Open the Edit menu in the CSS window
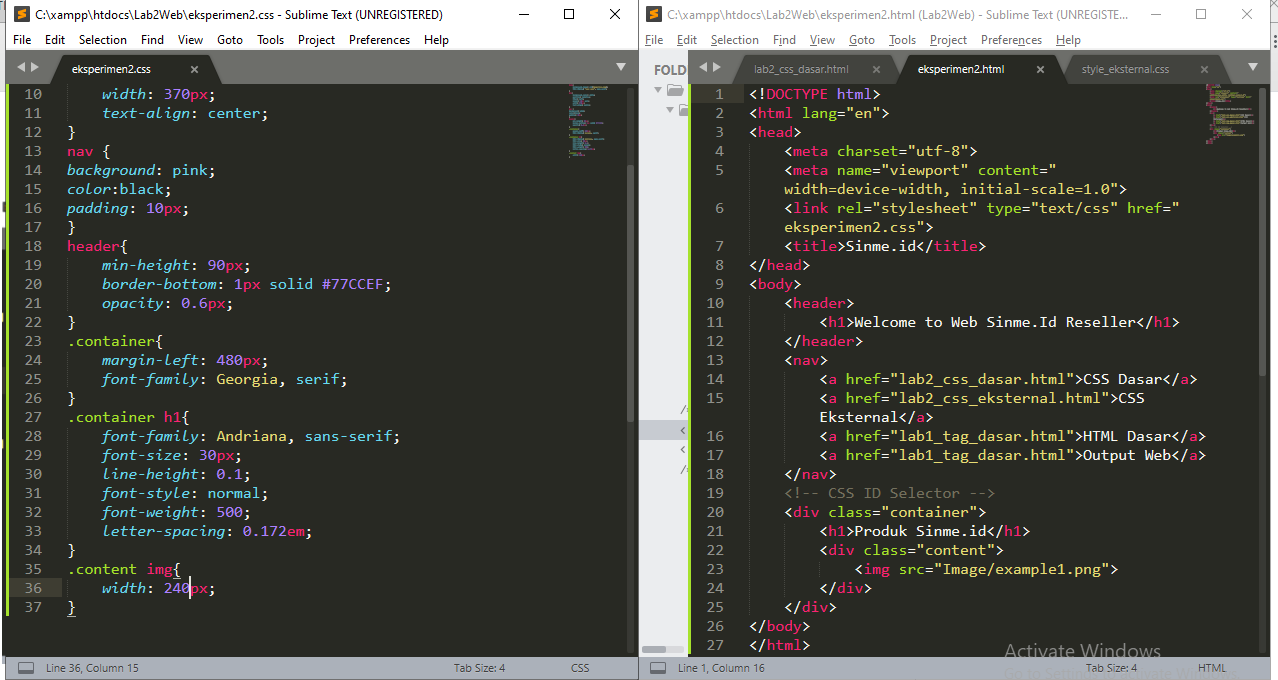The height and width of the screenshot is (680, 1278). coord(55,40)
